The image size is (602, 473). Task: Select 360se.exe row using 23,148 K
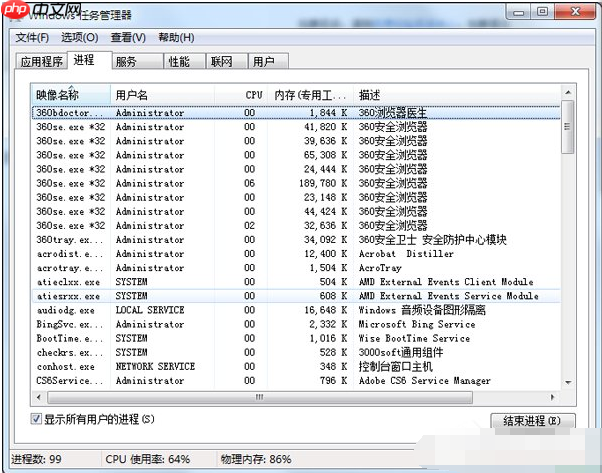[x=296, y=198]
